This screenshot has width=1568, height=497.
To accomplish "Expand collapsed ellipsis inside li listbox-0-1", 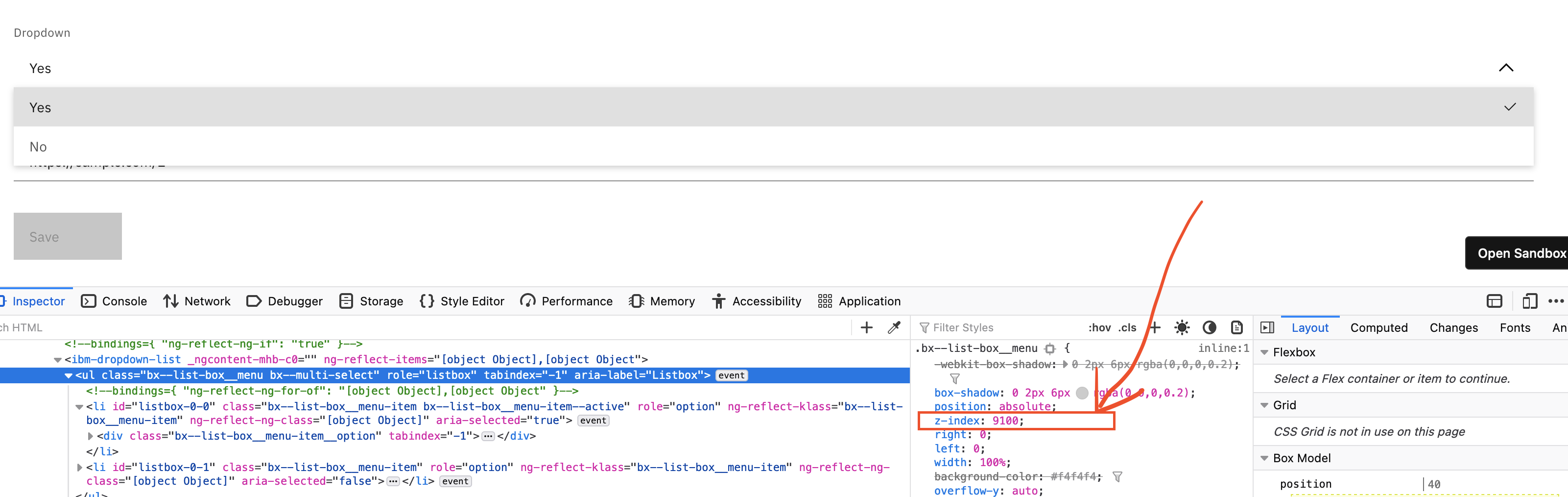I will click(x=393, y=482).
